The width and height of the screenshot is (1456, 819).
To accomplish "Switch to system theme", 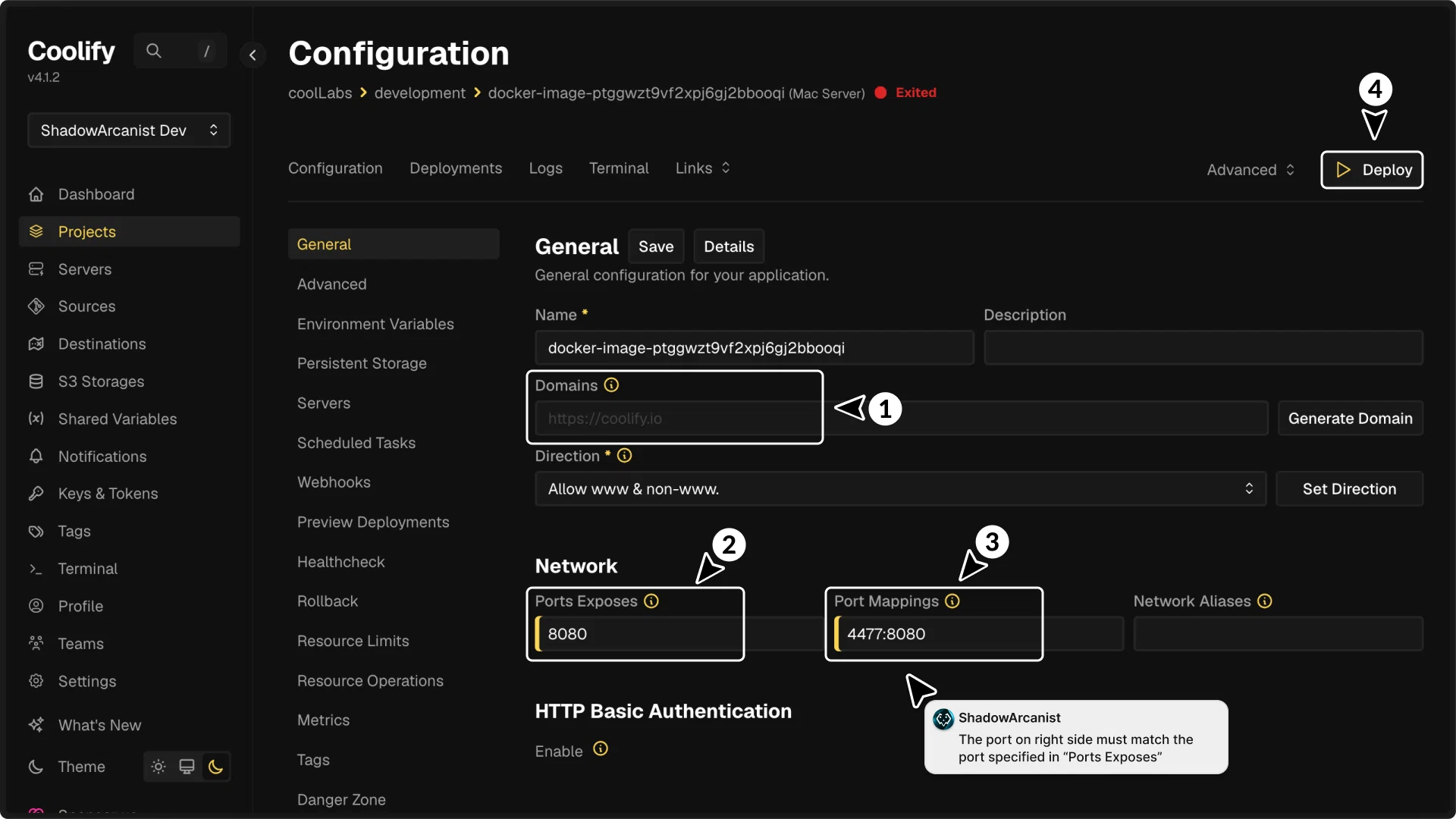I will click(187, 767).
